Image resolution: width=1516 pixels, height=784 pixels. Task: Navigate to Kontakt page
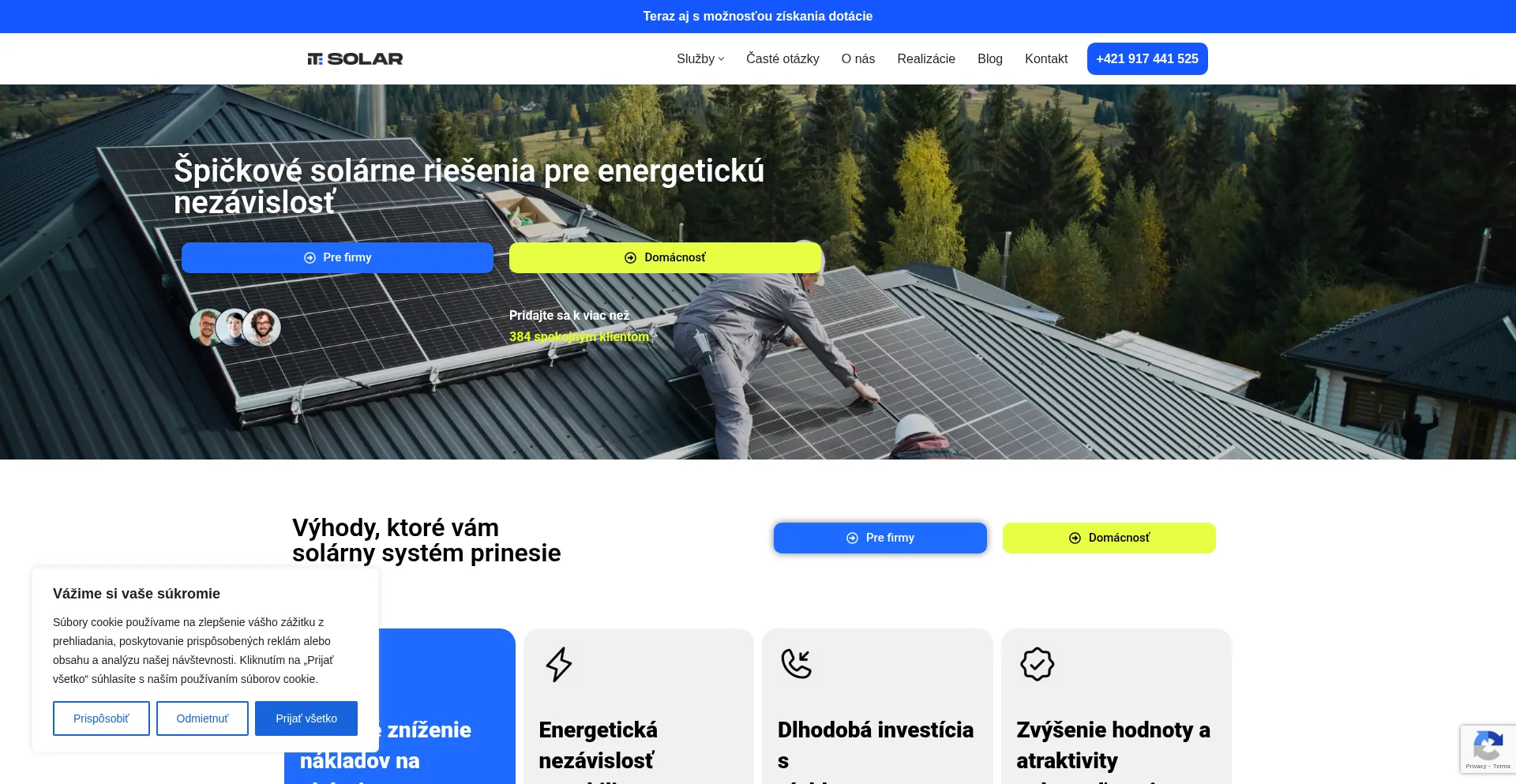[x=1046, y=58]
